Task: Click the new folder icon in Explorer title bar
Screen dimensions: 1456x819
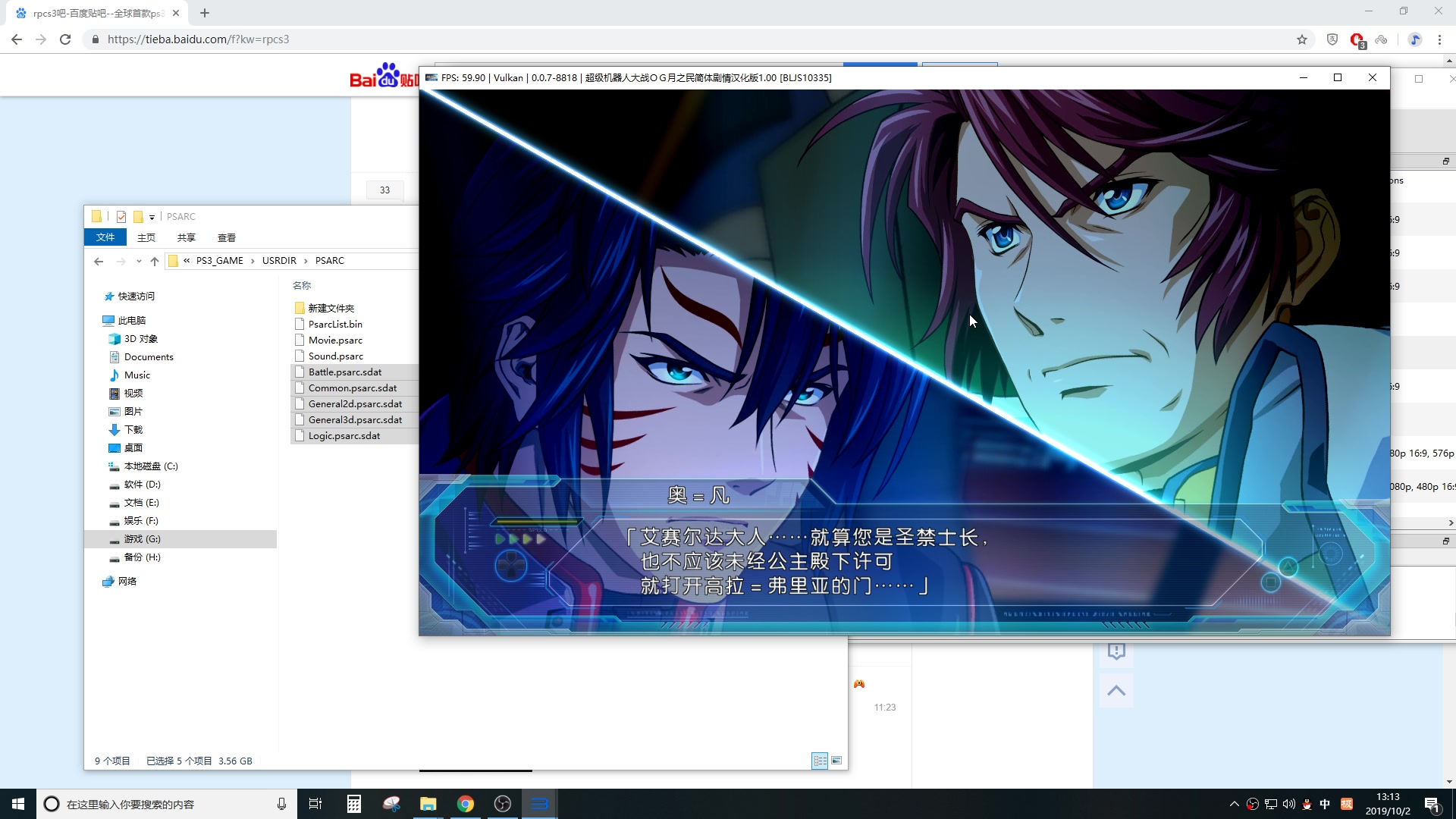Action: point(138,217)
